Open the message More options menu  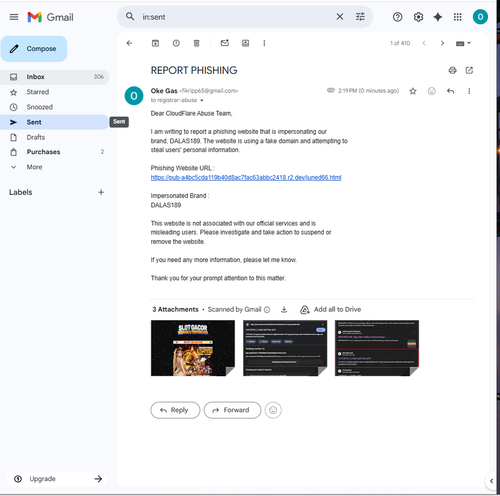click(x=469, y=91)
